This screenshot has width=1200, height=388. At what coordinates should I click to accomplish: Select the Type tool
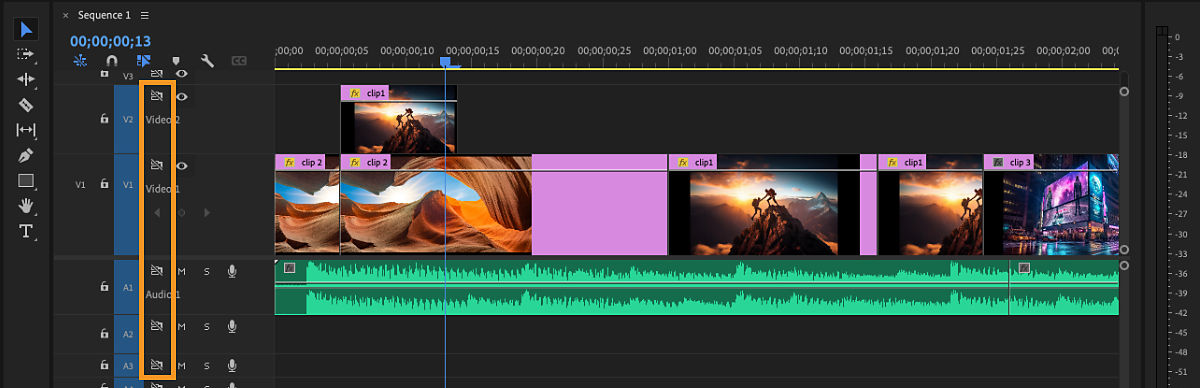coord(26,231)
